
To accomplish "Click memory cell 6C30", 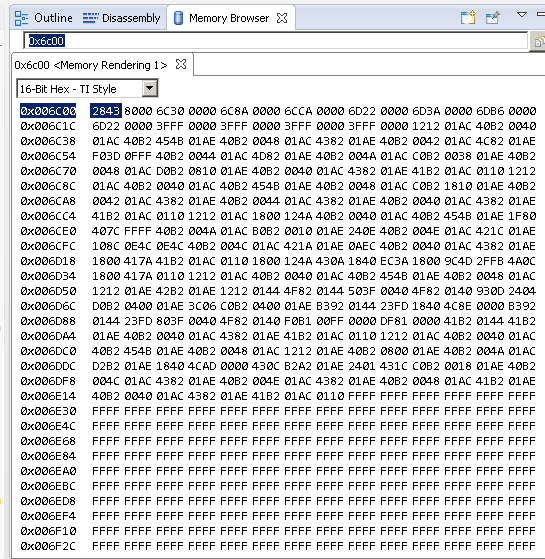I will coord(170,111).
